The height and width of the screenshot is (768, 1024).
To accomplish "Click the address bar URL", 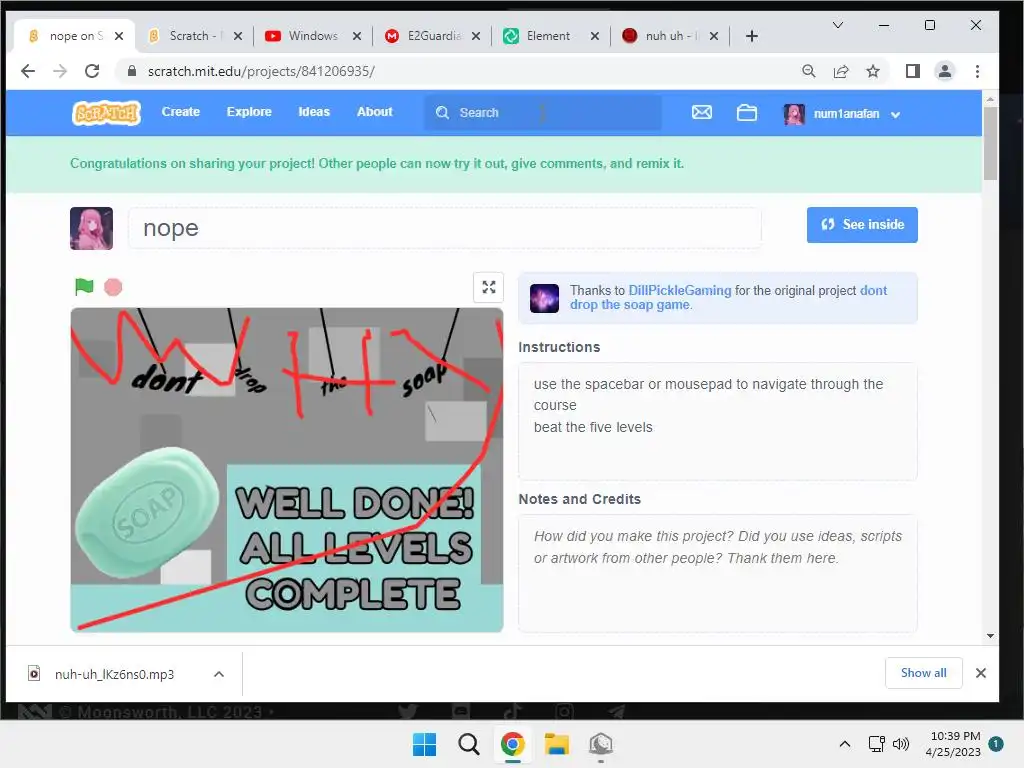I will coord(261,71).
